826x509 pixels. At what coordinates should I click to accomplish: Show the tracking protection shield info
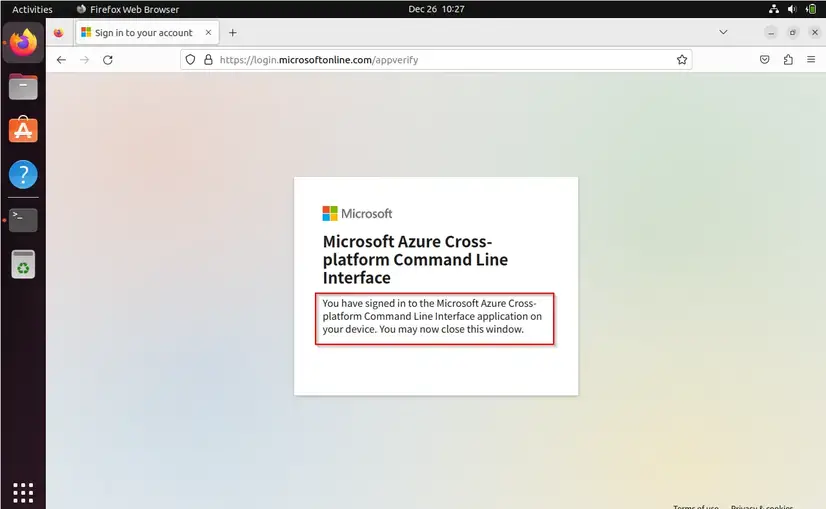(x=190, y=60)
